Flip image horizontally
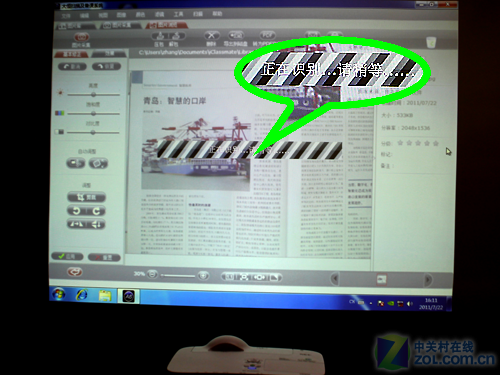This screenshot has height=375, width=500. pos(76,224)
